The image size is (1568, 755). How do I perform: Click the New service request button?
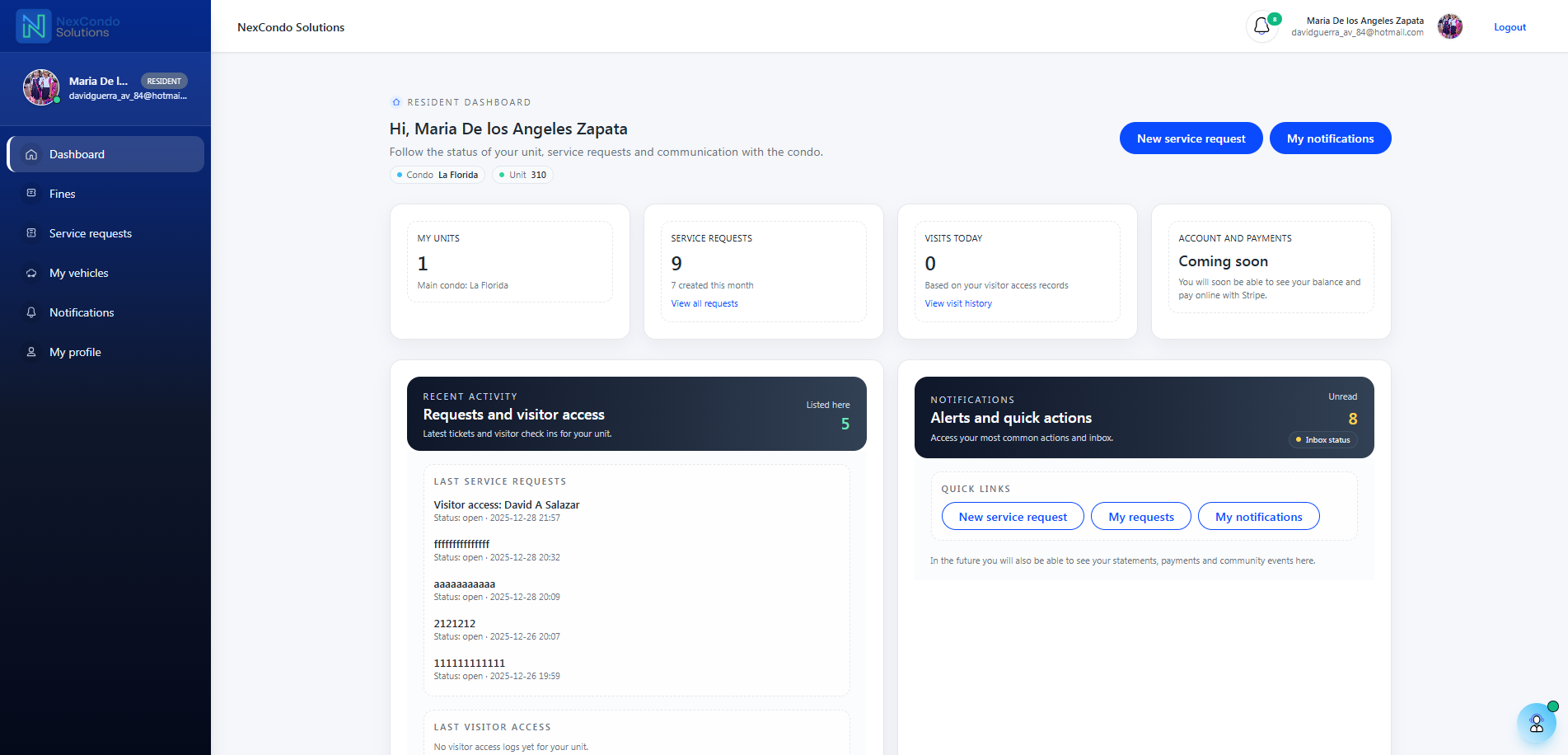[x=1191, y=138]
